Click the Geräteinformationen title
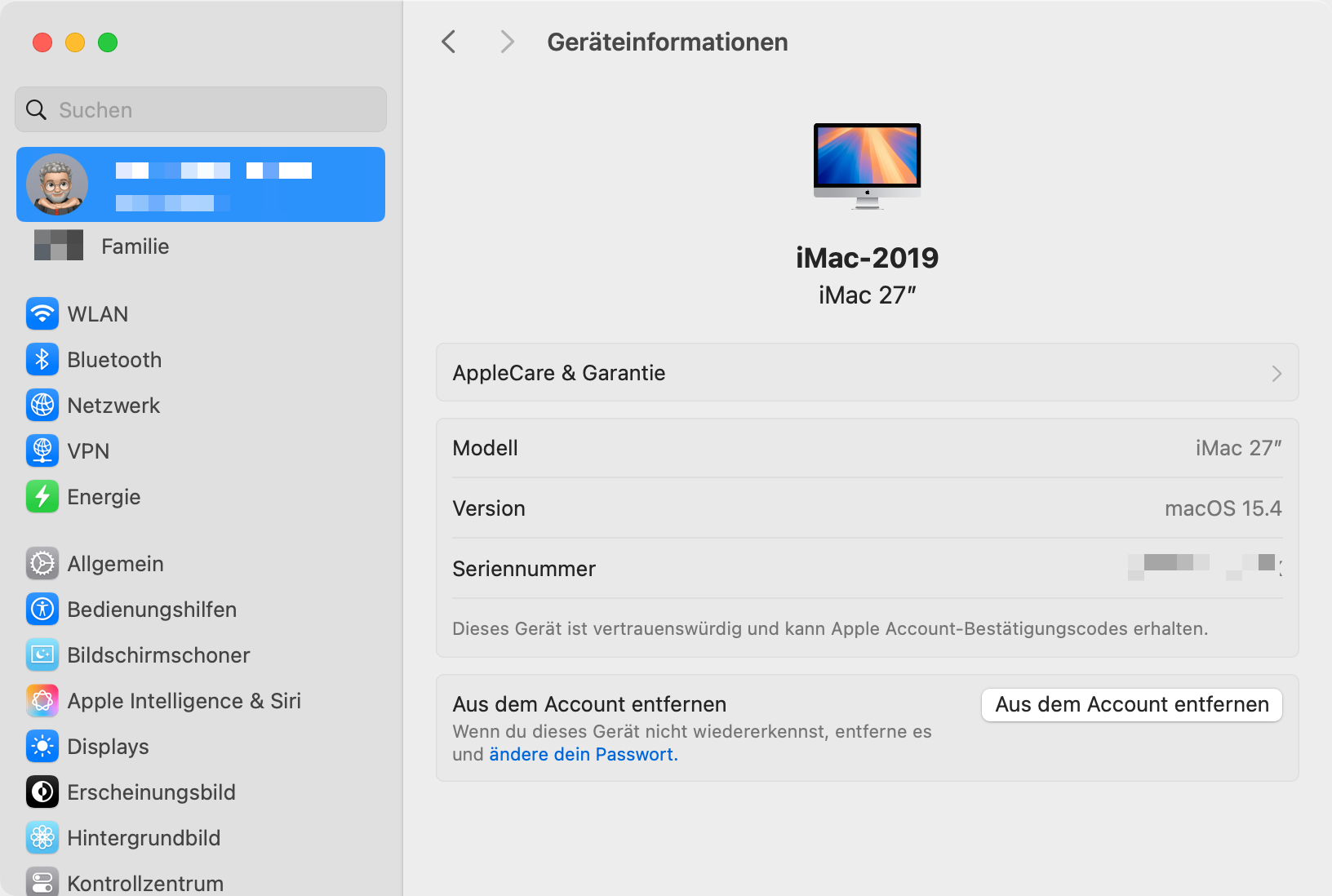The height and width of the screenshot is (896, 1332). click(668, 42)
